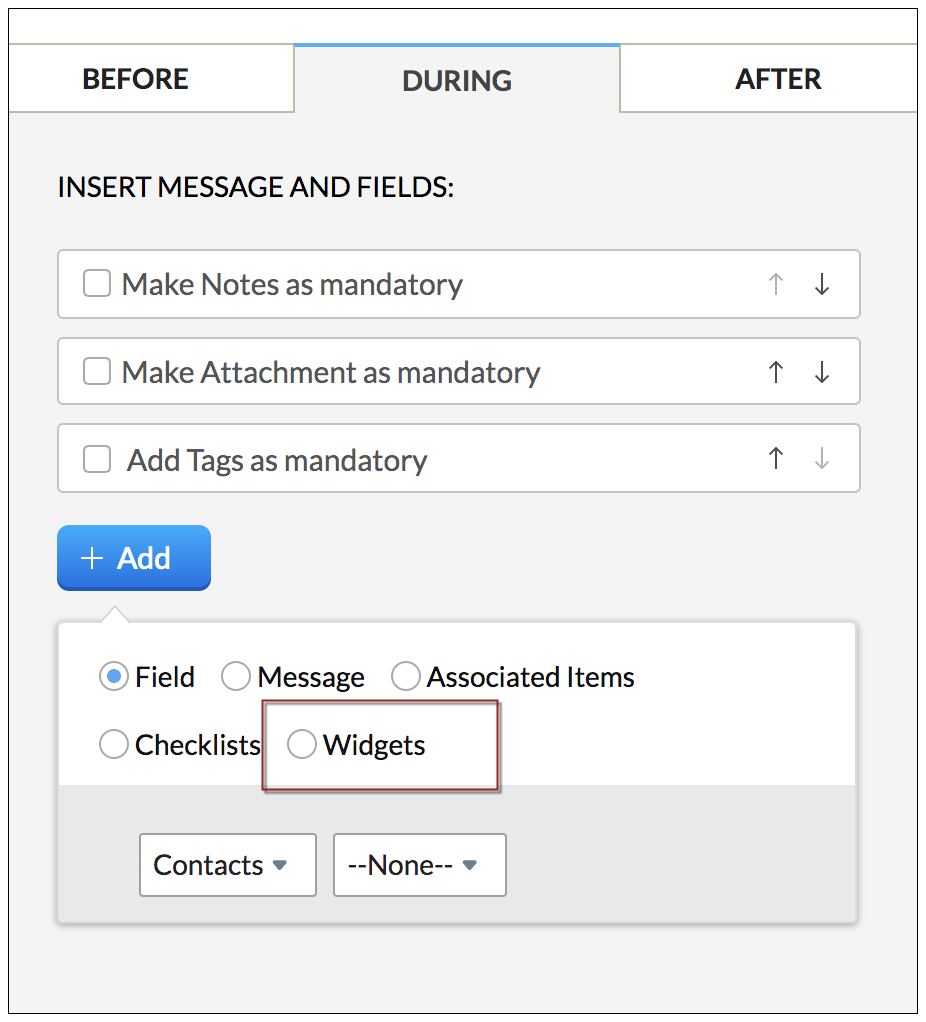Viewport: 926px width, 1022px height.
Task: Expand the --None-- field dropdown
Action: 419,865
